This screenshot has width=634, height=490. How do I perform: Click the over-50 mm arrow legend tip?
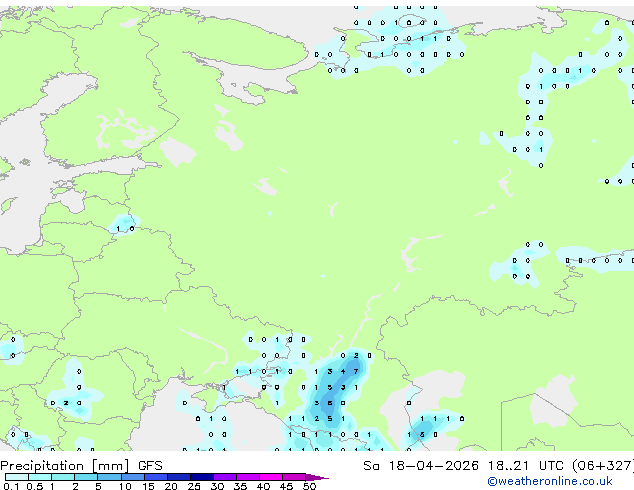[317, 477]
